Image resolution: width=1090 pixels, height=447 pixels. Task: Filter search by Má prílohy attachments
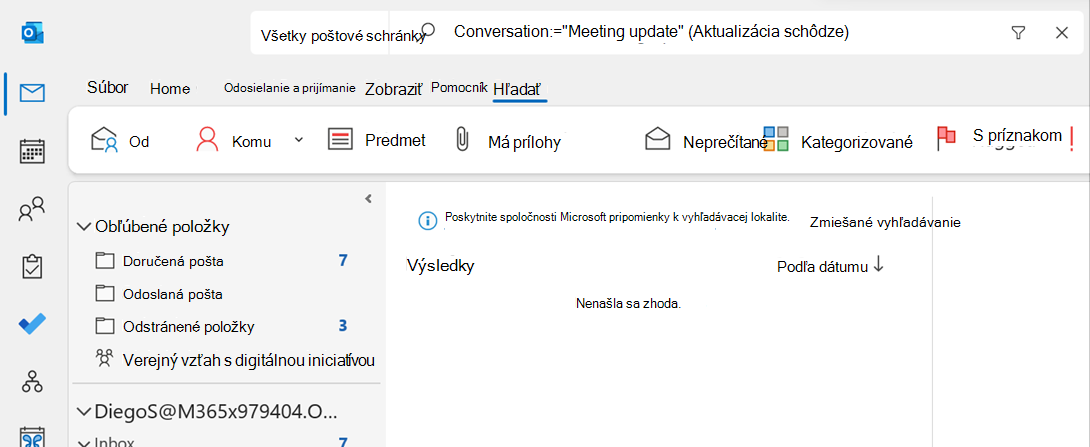(507, 141)
